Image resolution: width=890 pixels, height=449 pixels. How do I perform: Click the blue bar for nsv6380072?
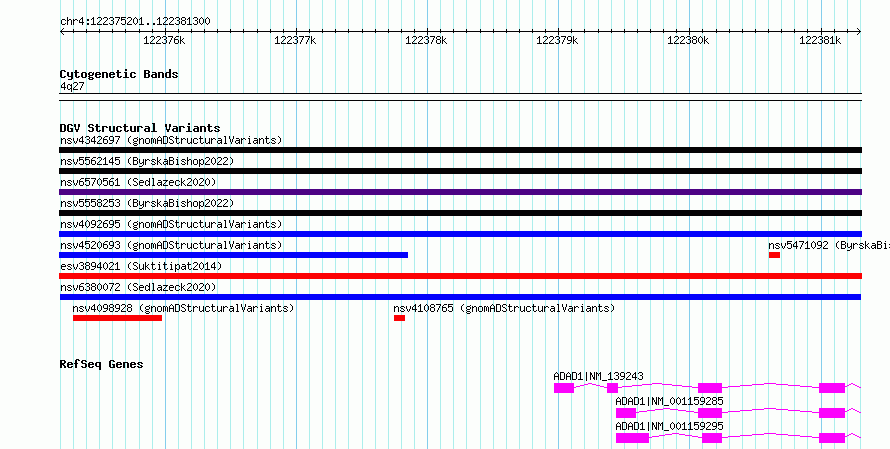pyautogui.click(x=460, y=297)
